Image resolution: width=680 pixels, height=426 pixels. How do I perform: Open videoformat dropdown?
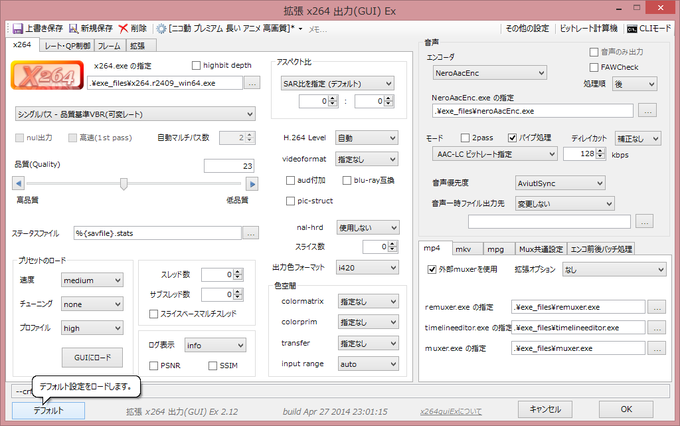tap(367, 159)
